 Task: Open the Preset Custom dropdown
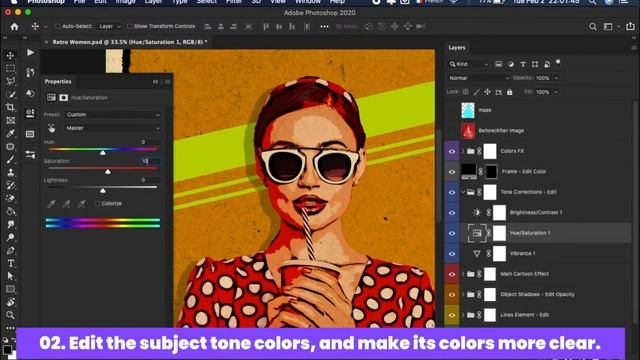tap(113, 115)
